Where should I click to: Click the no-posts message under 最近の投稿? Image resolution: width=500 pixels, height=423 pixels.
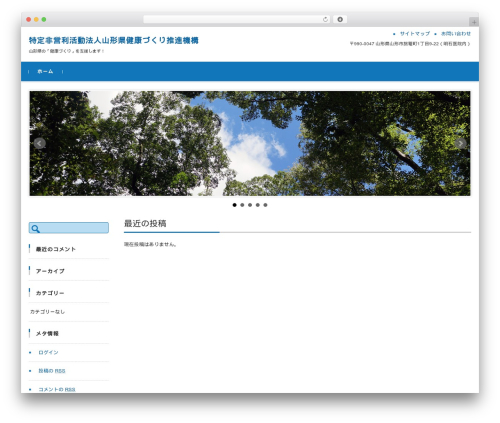[150, 244]
